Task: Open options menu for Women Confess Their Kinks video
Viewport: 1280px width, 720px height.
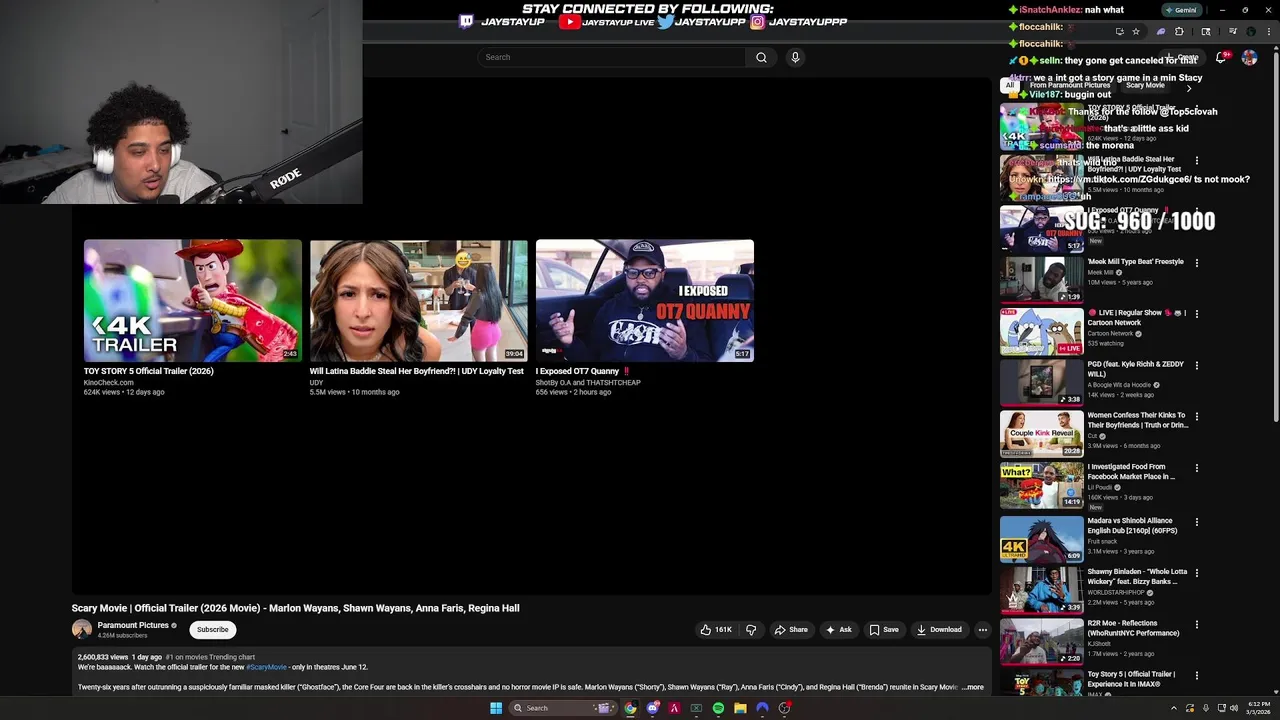Action: [1197, 417]
